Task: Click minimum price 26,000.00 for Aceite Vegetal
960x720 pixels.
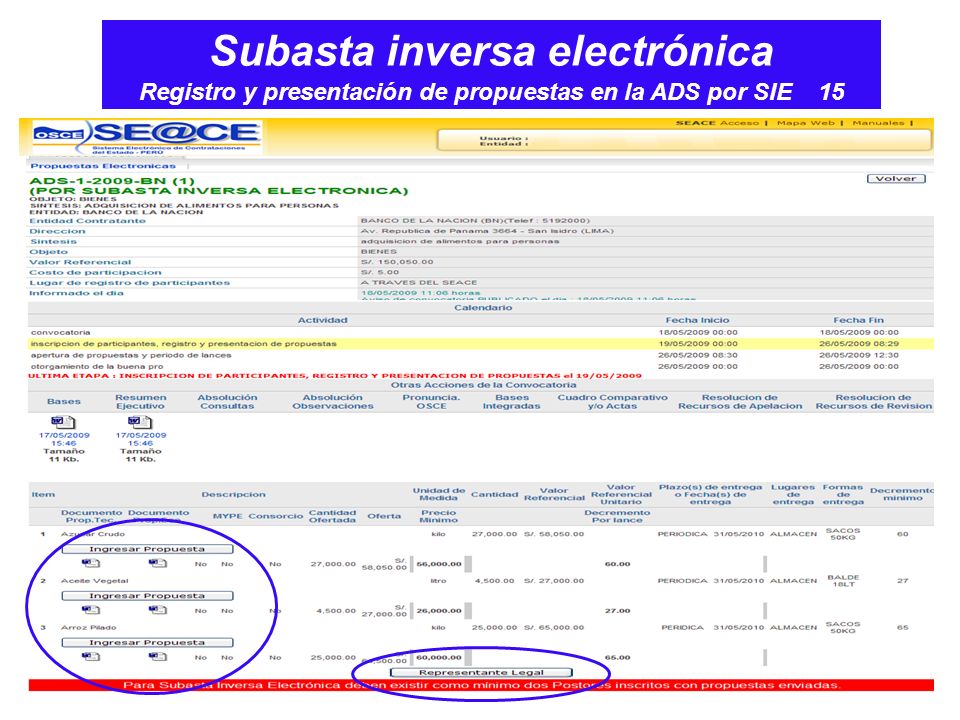Action: [x=438, y=611]
